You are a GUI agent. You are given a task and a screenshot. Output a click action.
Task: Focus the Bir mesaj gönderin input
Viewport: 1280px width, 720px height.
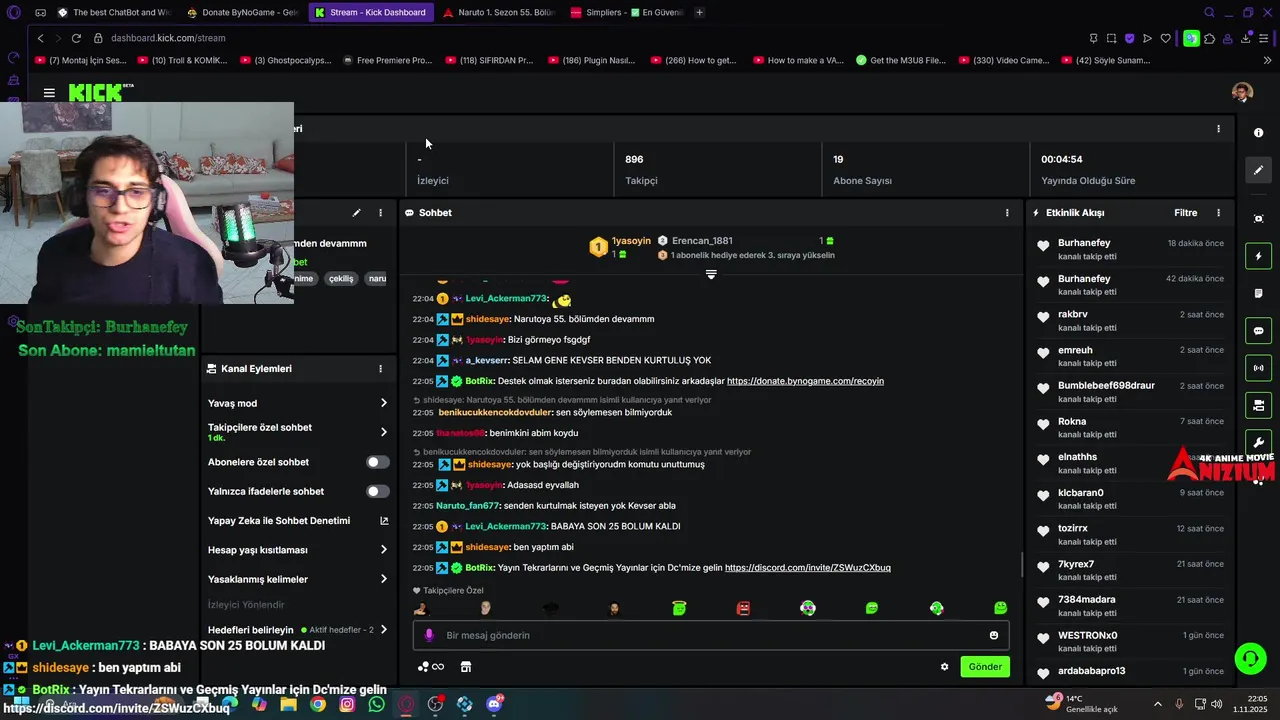710,635
